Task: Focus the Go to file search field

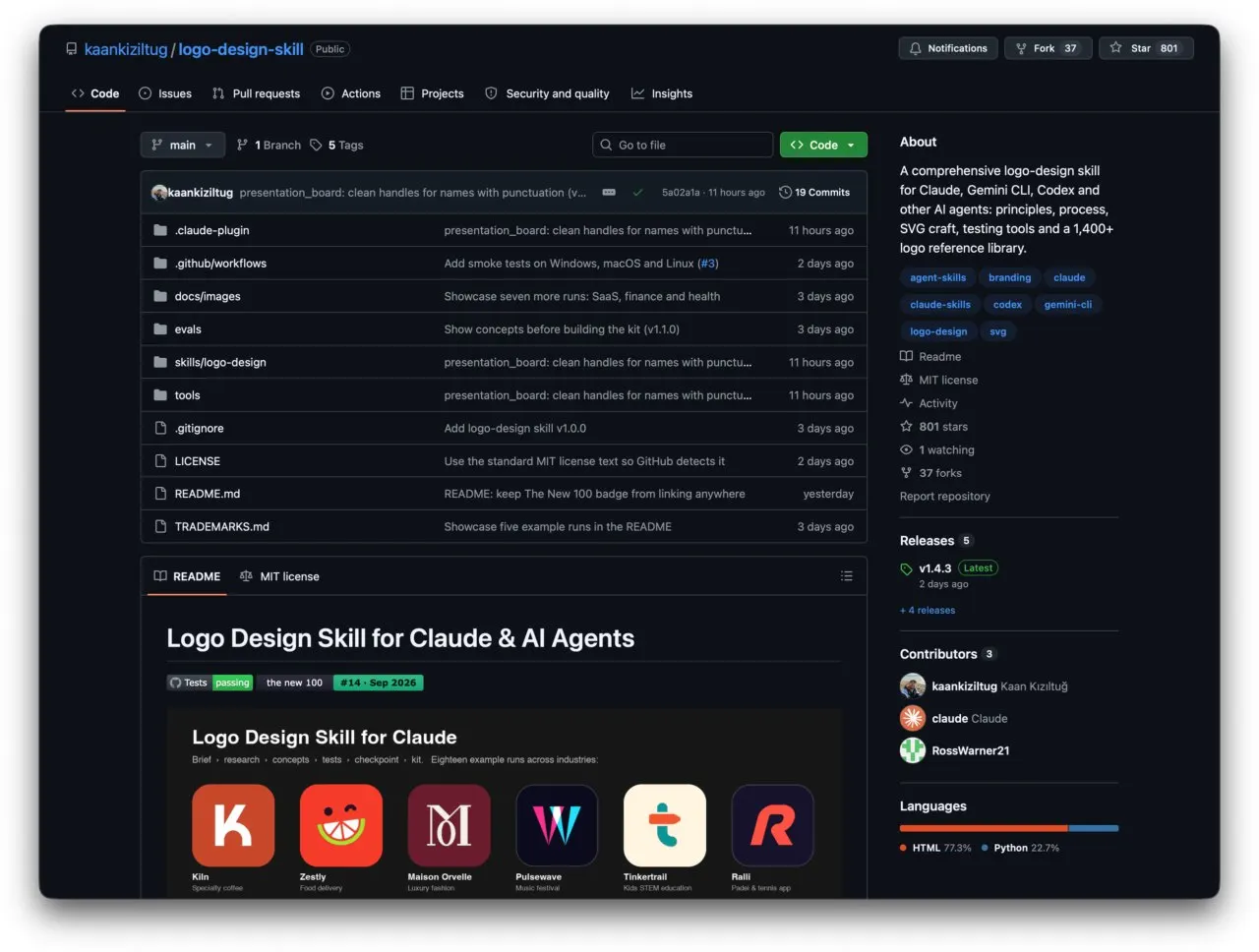Action: [x=683, y=145]
